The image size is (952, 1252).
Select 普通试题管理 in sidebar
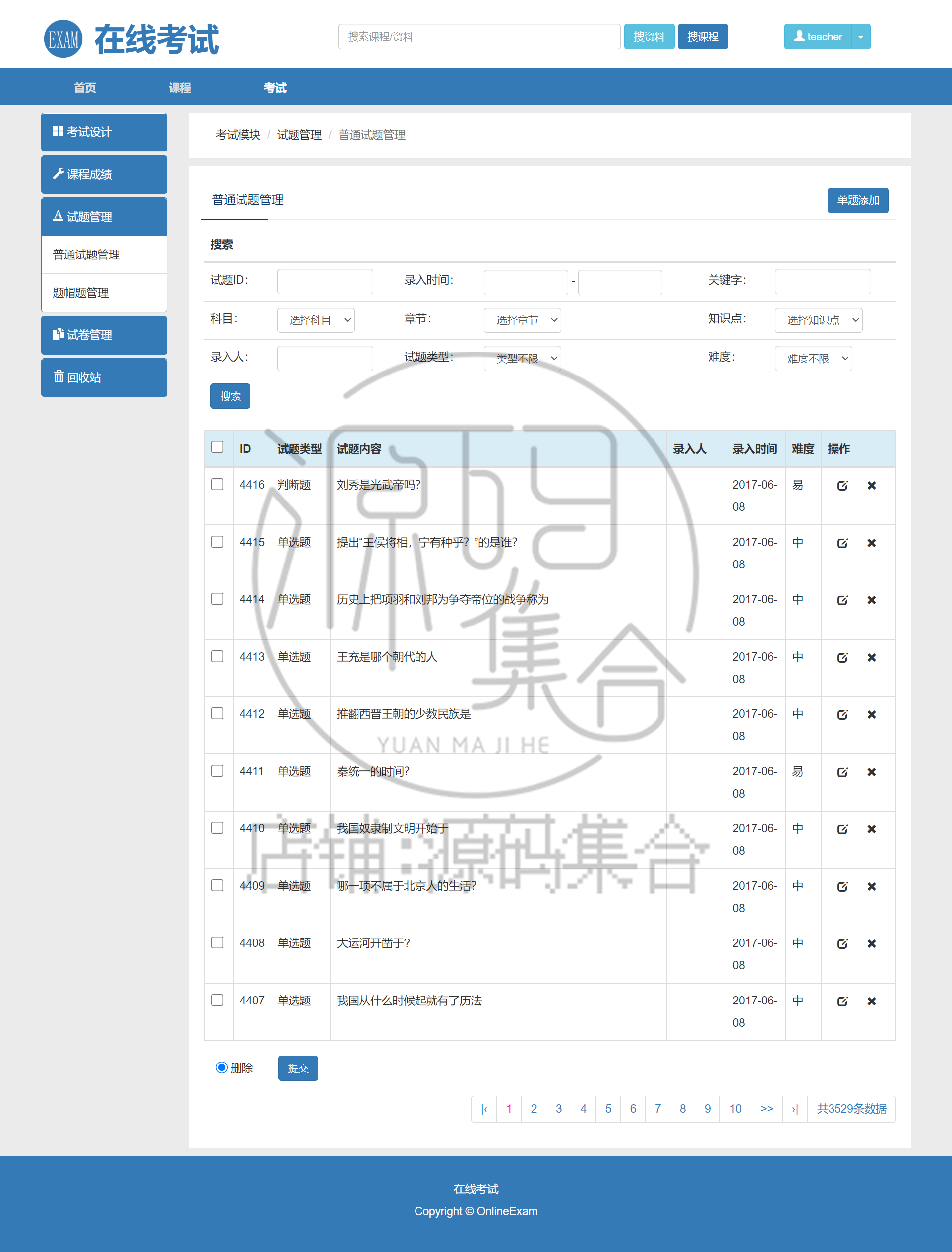point(104,255)
